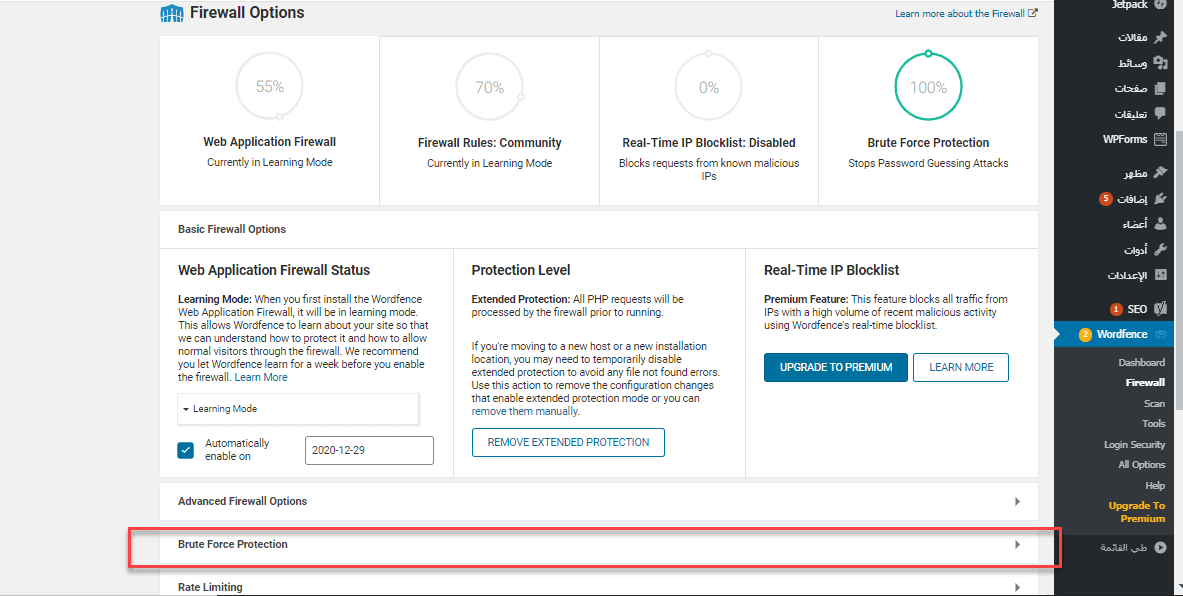The width and height of the screenshot is (1183, 596).
Task: Click the SEO notification badge
Action: 1116,309
